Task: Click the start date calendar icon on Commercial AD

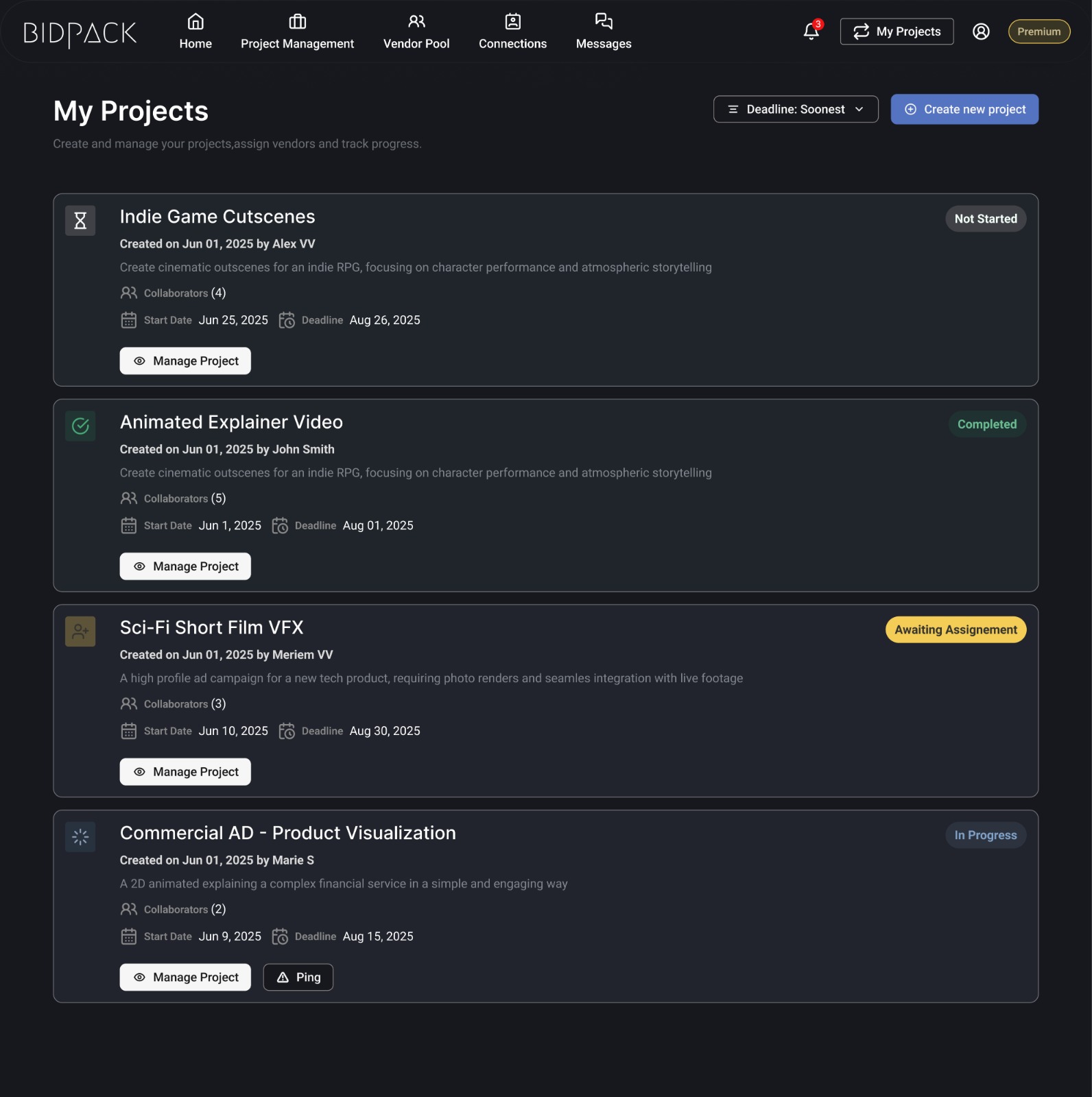Action: click(129, 937)
